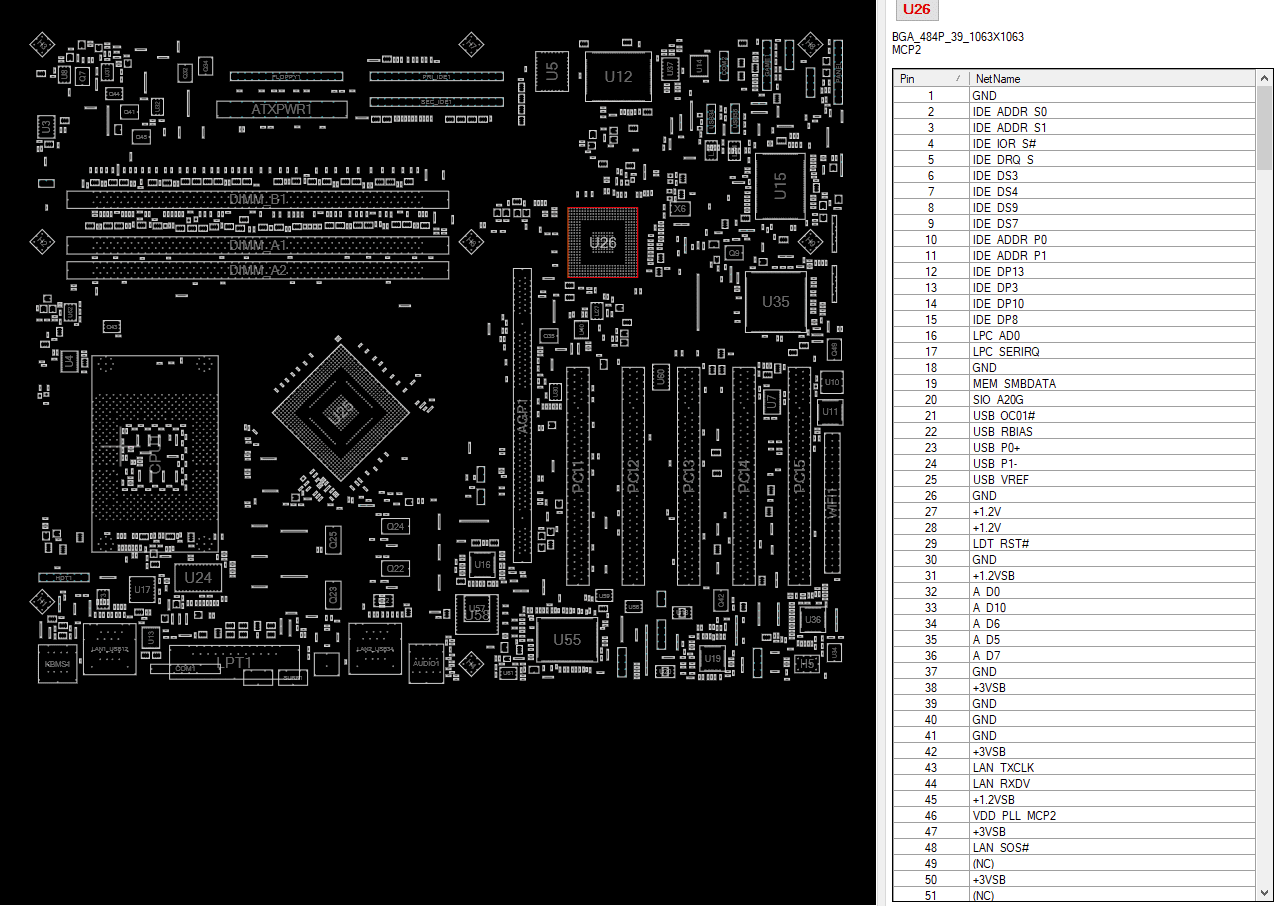Viewport: 1278px width, 906px height.
Task: Select the DIMM_B1 memory slot
Action: 258,199
